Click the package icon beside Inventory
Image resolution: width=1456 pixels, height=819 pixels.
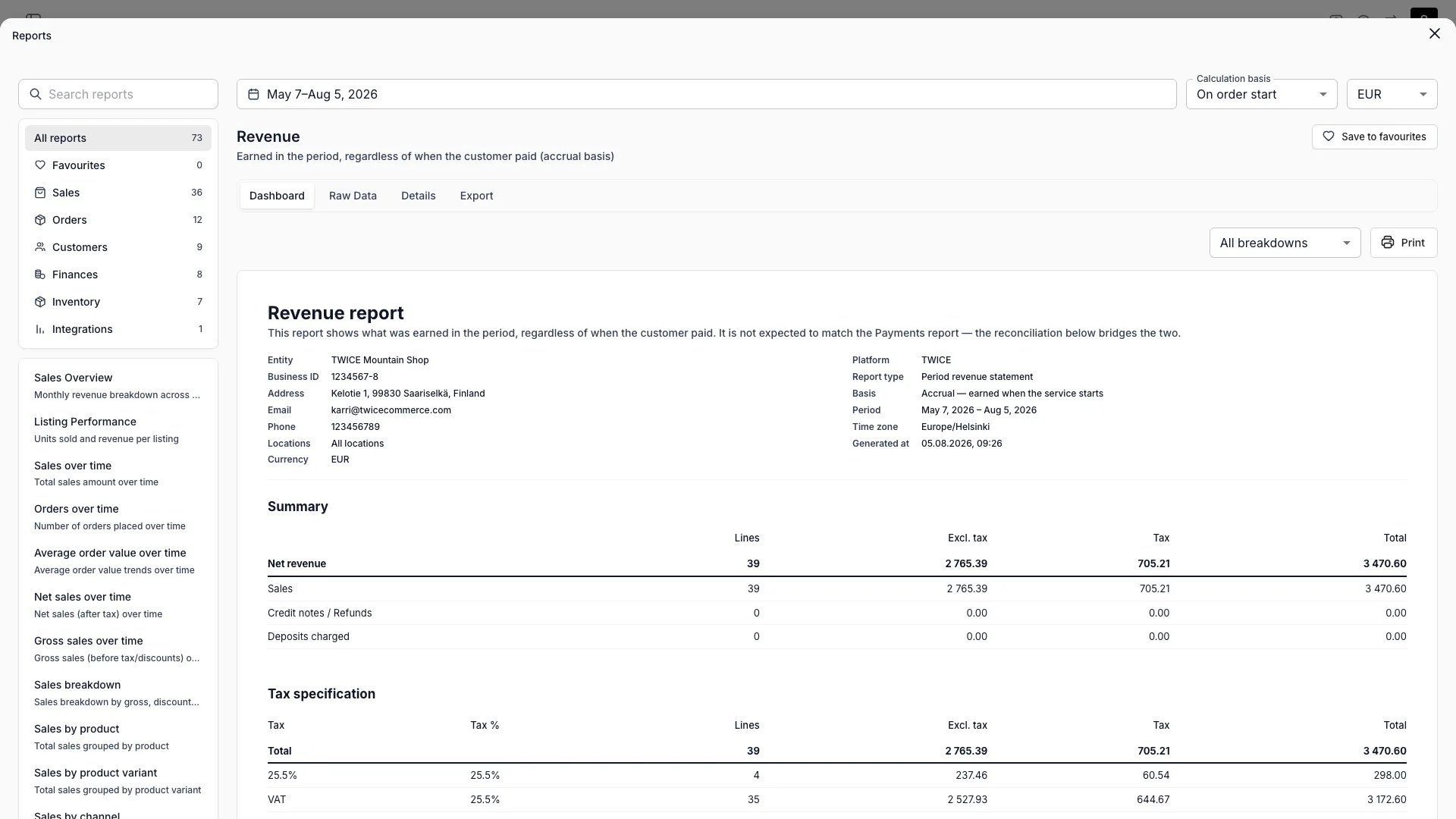tap(40, 302)
